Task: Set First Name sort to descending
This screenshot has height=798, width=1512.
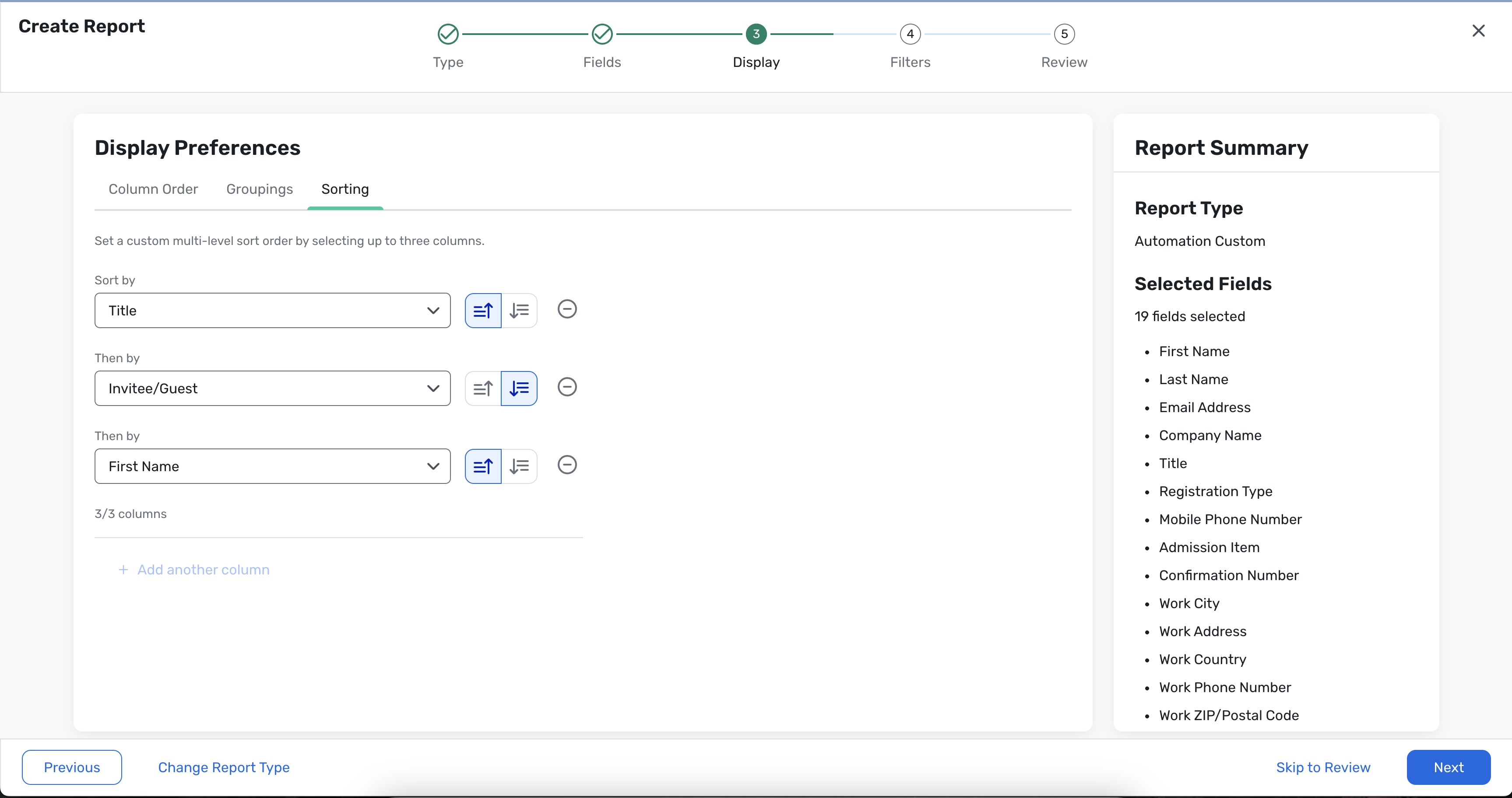Action: [520, 466]
